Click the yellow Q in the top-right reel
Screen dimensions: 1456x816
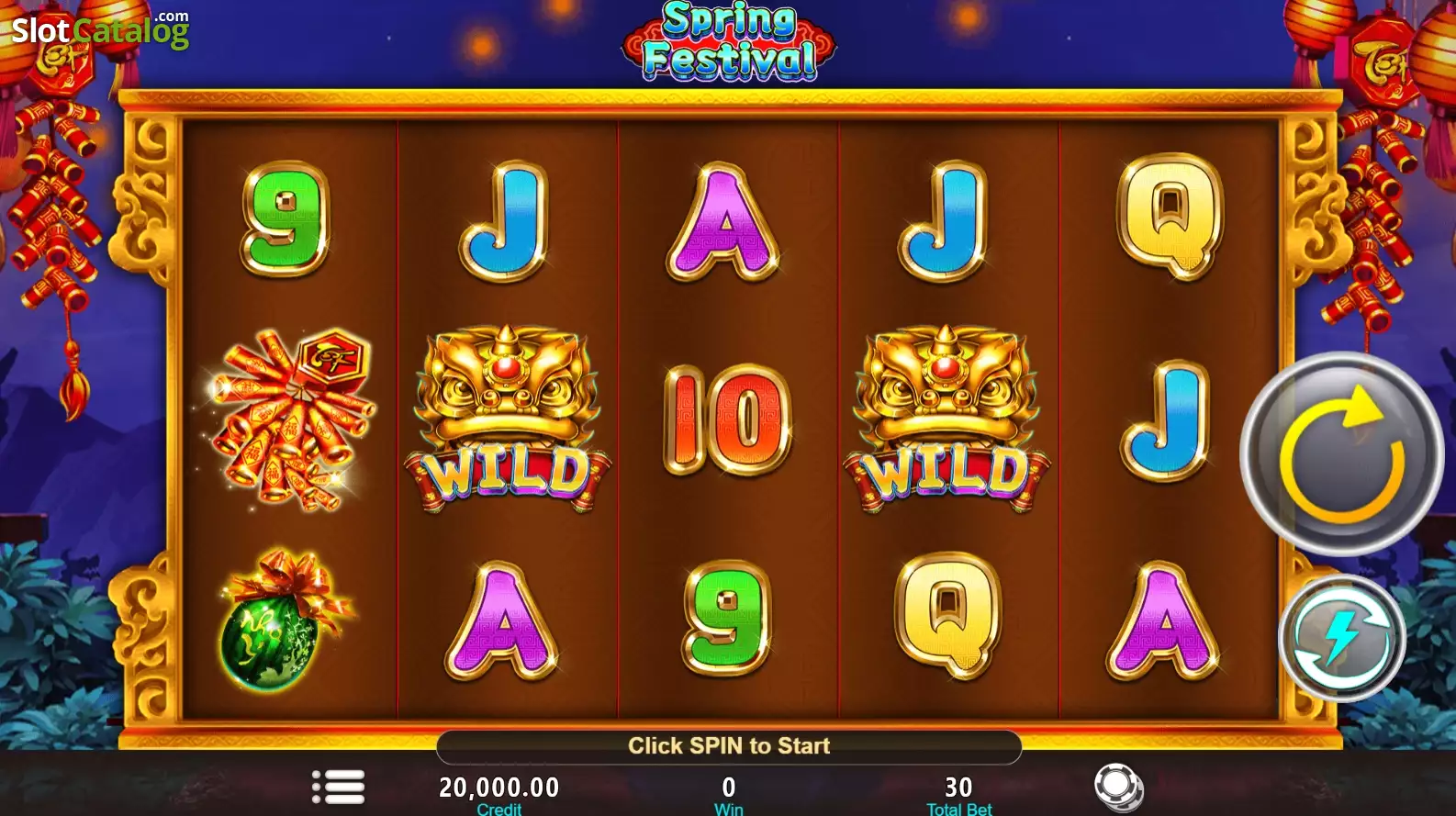1170,217
